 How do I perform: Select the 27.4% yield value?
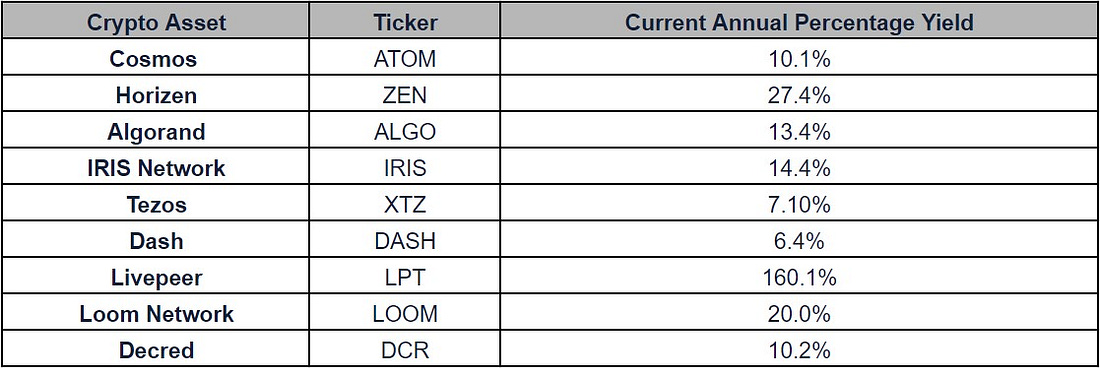(798, 95)
